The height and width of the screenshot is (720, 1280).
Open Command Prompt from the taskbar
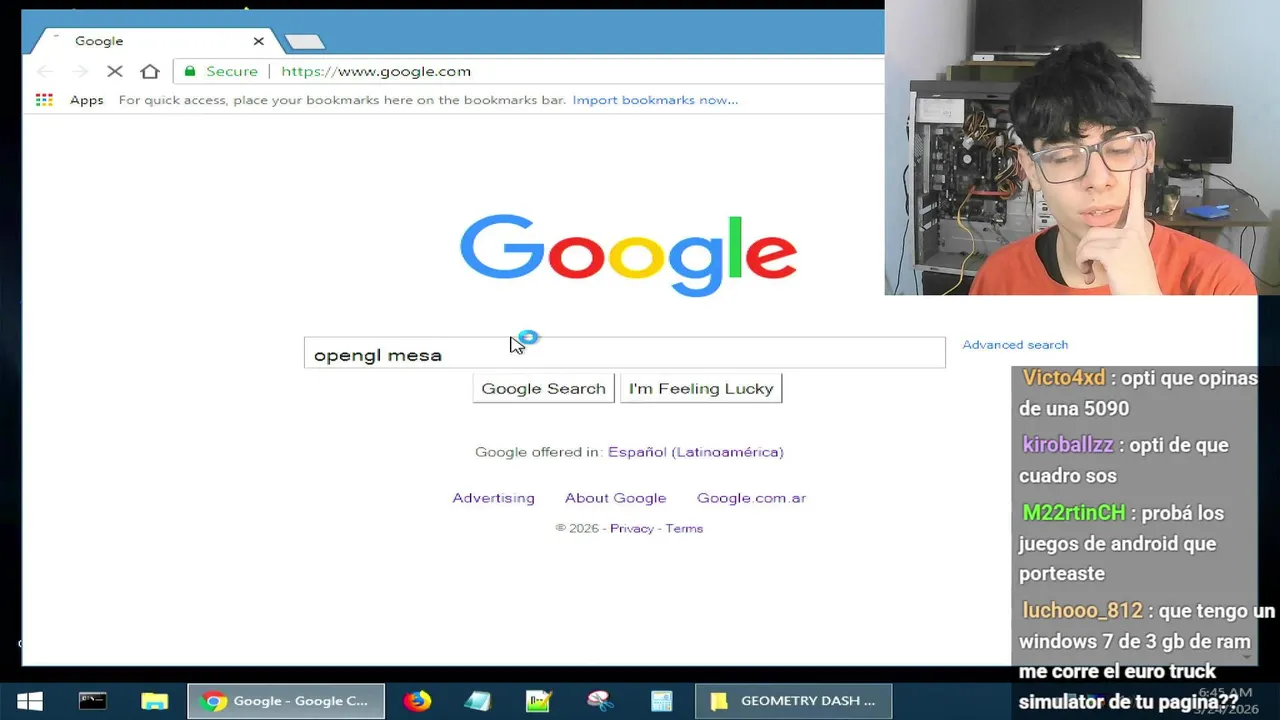tap(93, 701)
